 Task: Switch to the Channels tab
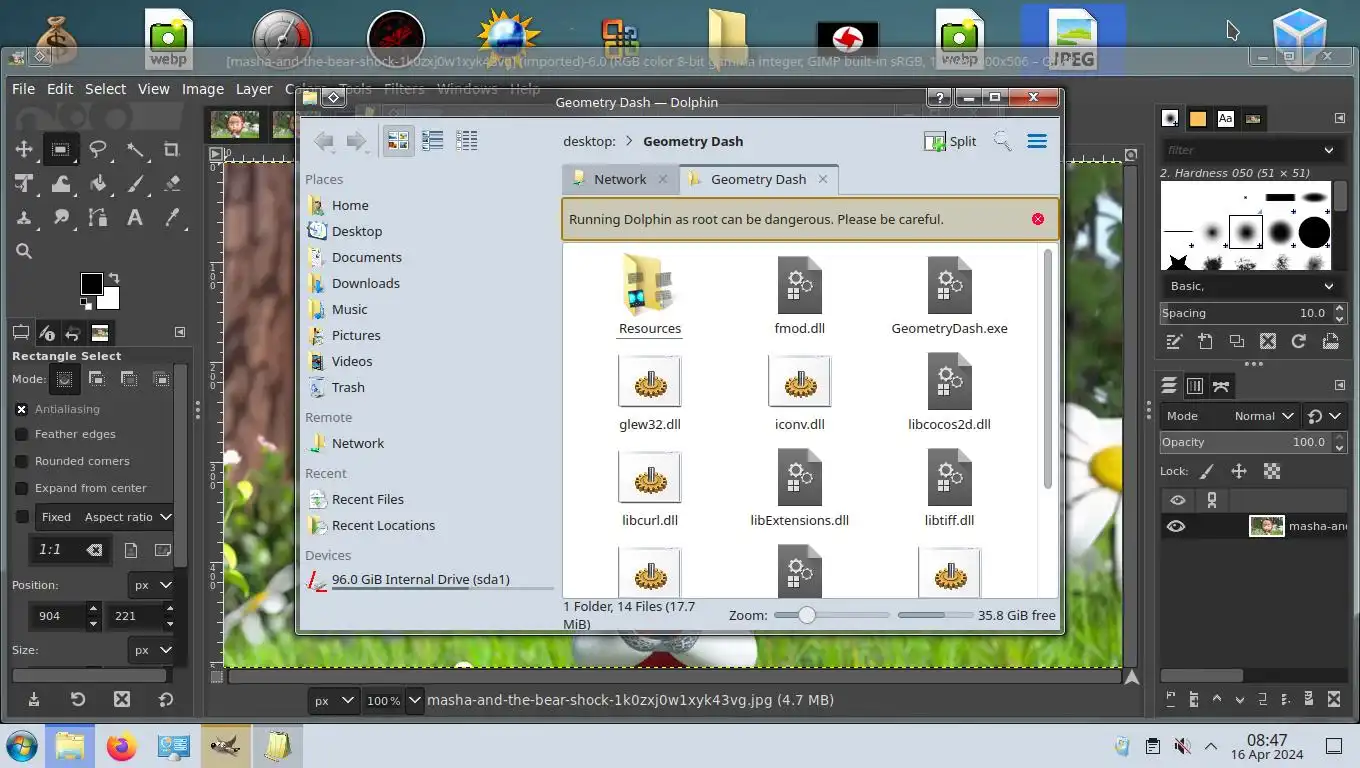1194,386
